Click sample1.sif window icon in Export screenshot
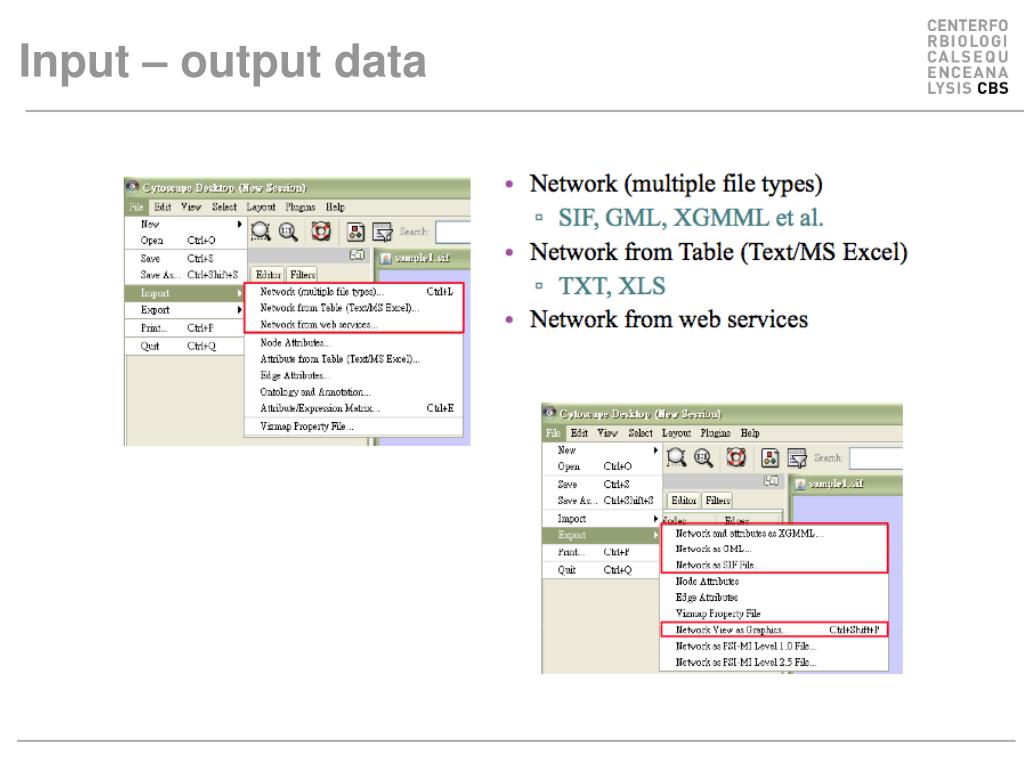 (801, 485)
